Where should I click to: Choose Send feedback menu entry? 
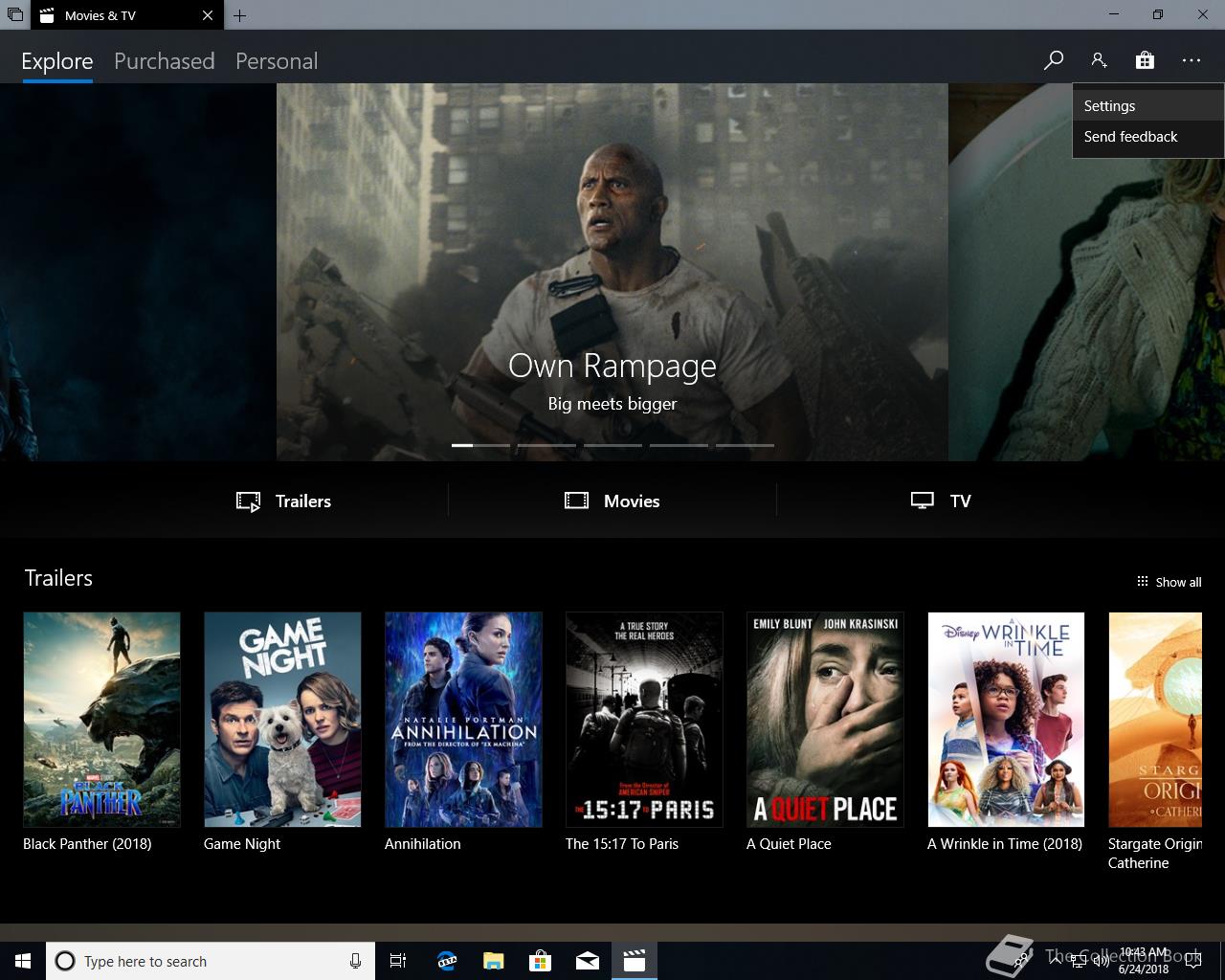pyautogui.click(x=1148, y=137)
